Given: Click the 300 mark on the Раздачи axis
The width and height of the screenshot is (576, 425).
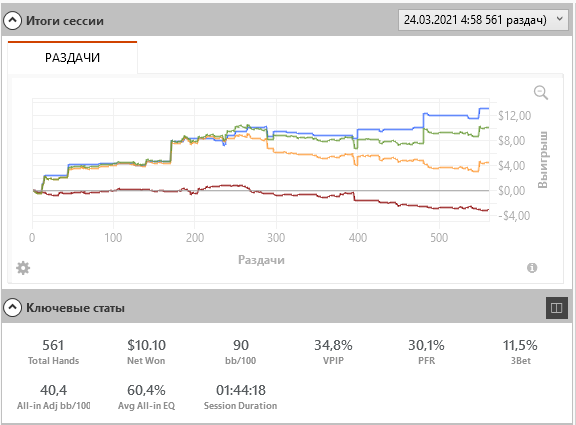Looking at the screenshot, I should click(x=276, y=238).
